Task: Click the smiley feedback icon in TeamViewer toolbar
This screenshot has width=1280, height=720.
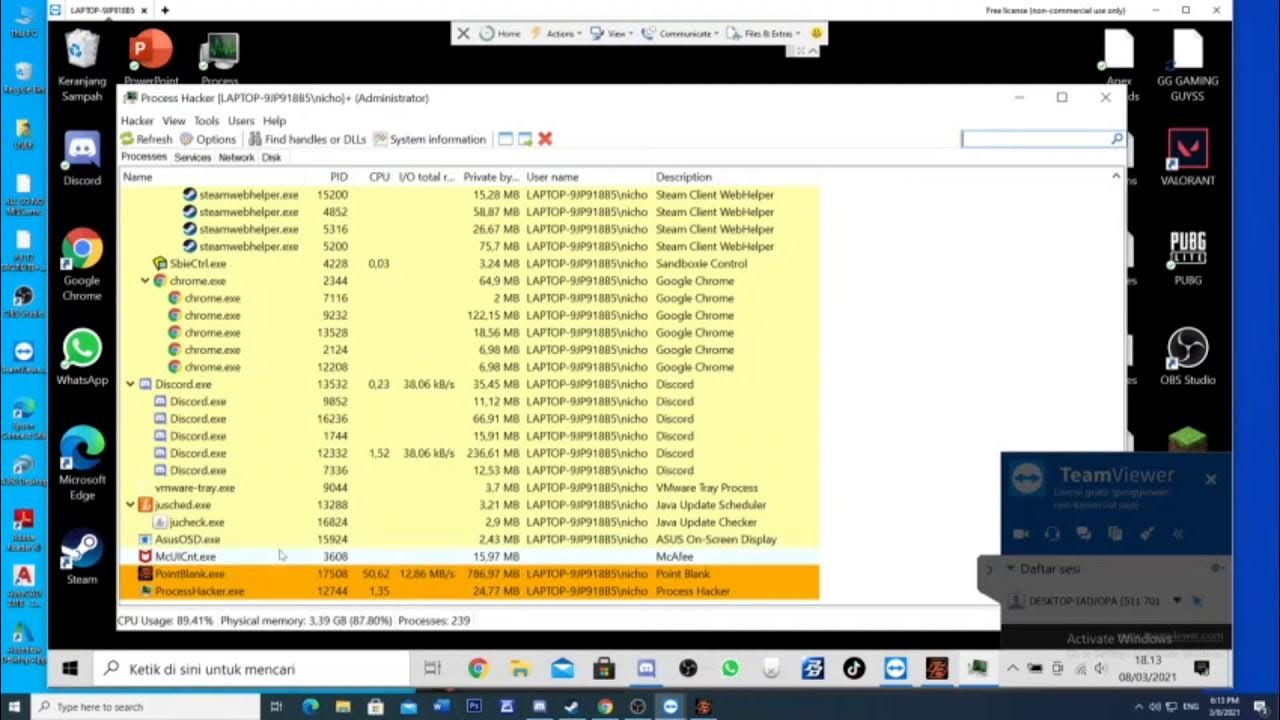Action: coord(816,33)
